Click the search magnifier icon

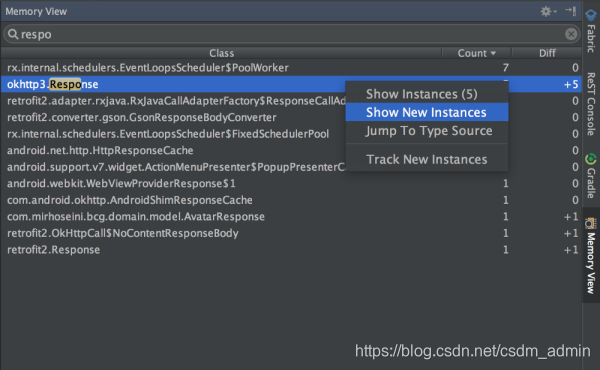[13, 34]
